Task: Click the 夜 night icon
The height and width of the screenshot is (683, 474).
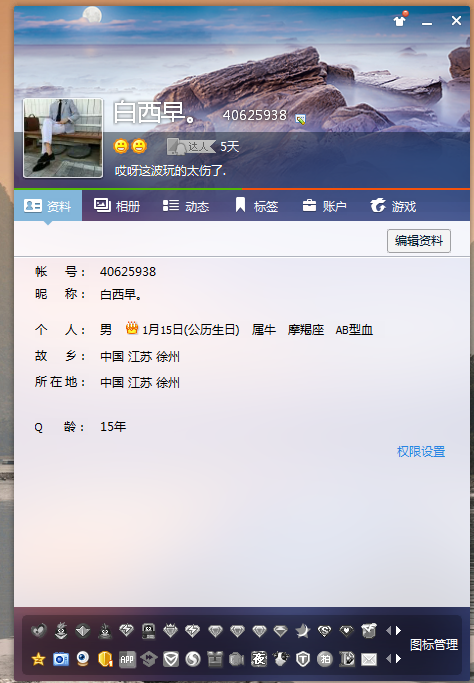Action: tap(259, 659)
